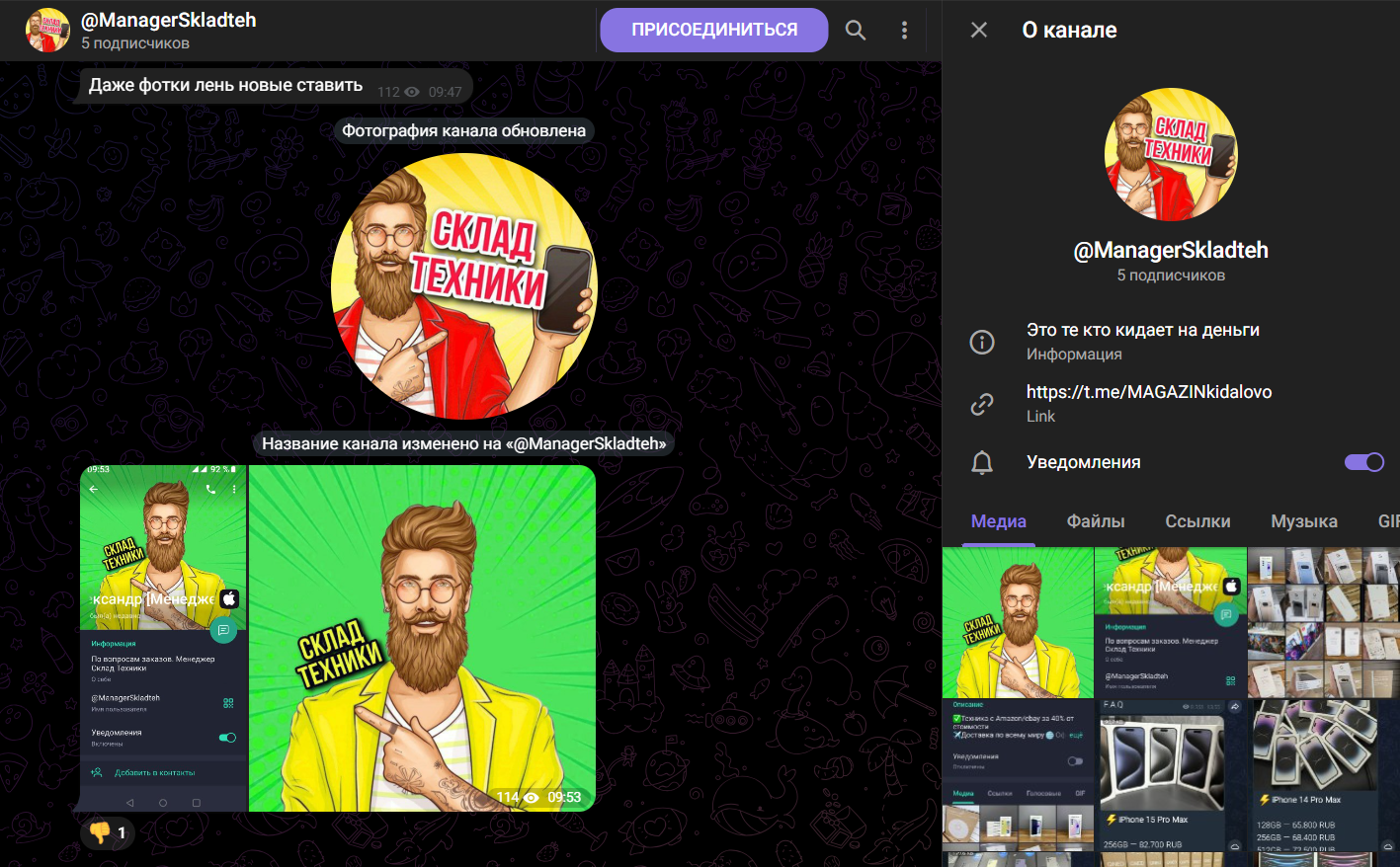Image resolution: width=1400 pixels, height=867 pixels.
Task: Click the info circle icon
Action: tap(982, 342)
